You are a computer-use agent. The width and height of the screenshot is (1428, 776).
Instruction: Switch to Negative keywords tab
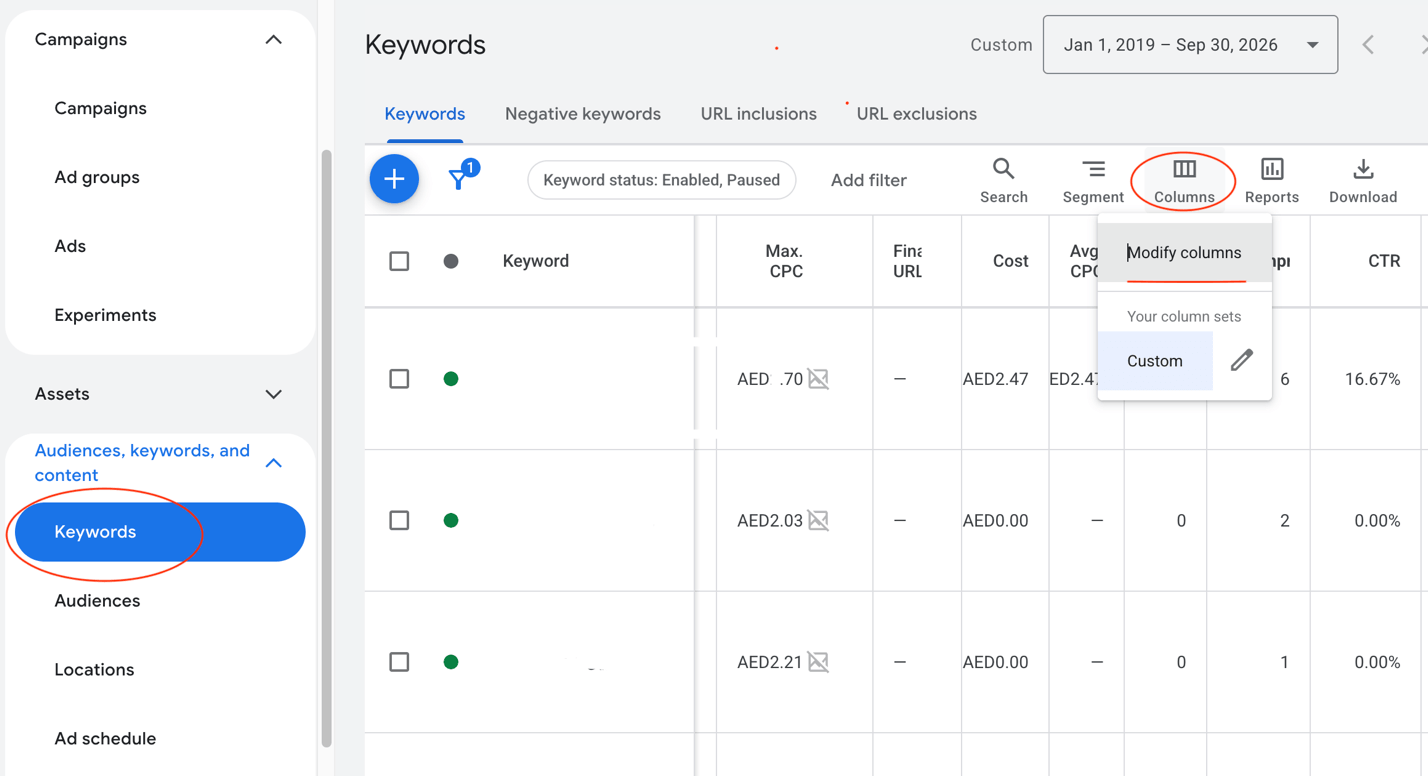tap(583, 114)
